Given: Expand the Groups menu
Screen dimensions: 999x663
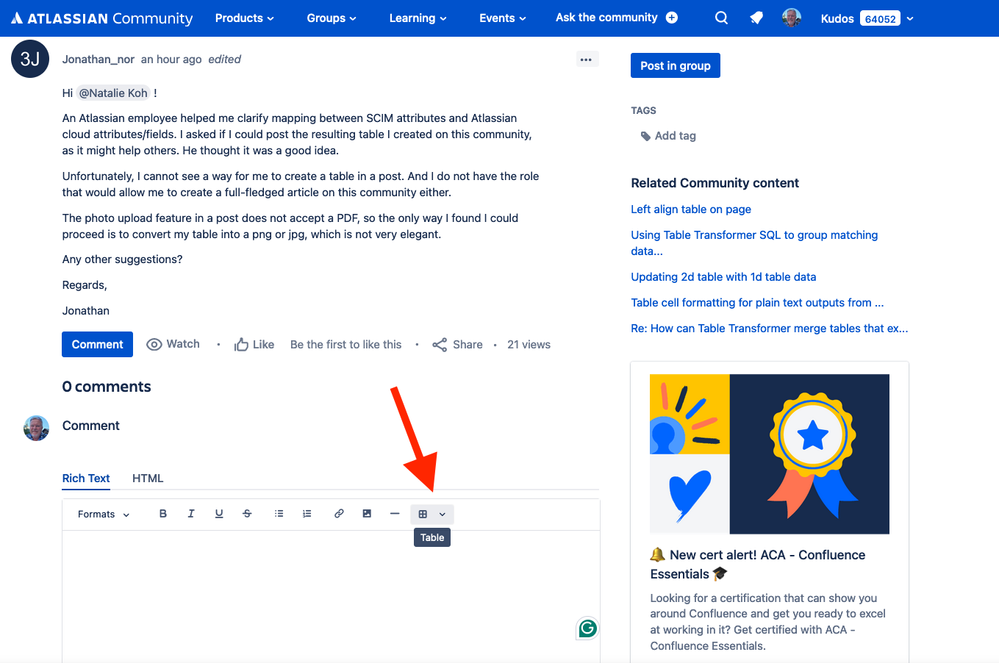Looking at the screenshot, I should coord(331,18).
